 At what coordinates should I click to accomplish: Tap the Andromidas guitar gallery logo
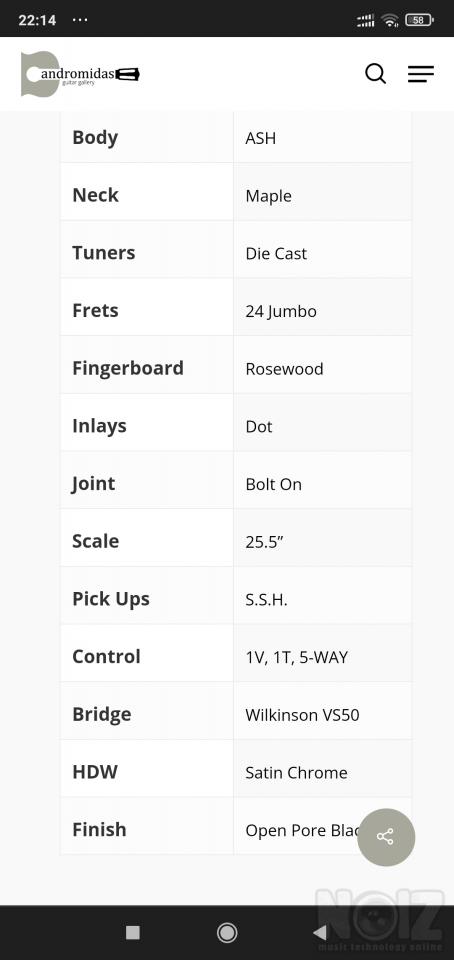[80, 74]
